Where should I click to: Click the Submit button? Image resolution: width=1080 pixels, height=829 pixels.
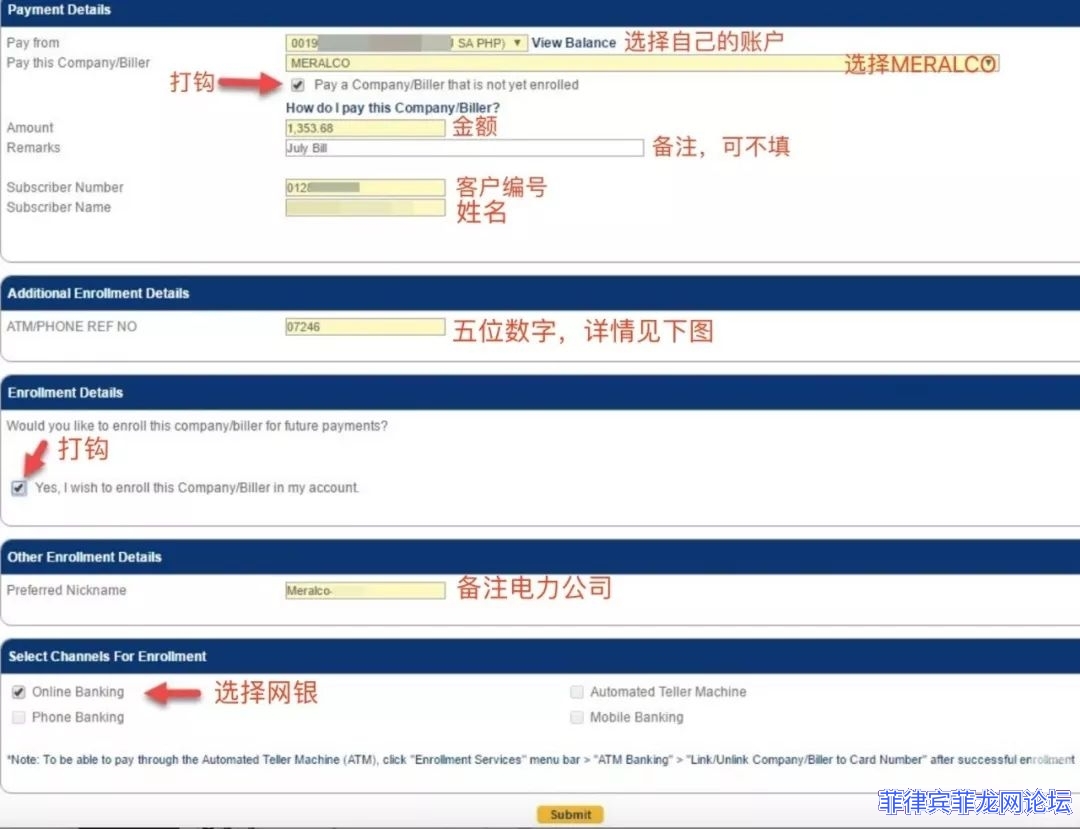[570, 815]
